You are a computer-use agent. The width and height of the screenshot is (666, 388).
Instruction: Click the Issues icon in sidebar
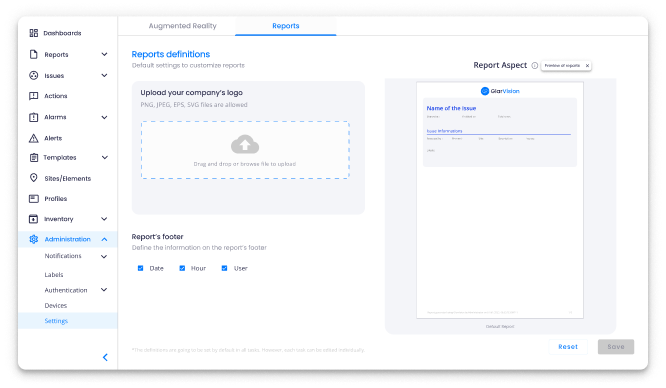(x=34, y=75)
